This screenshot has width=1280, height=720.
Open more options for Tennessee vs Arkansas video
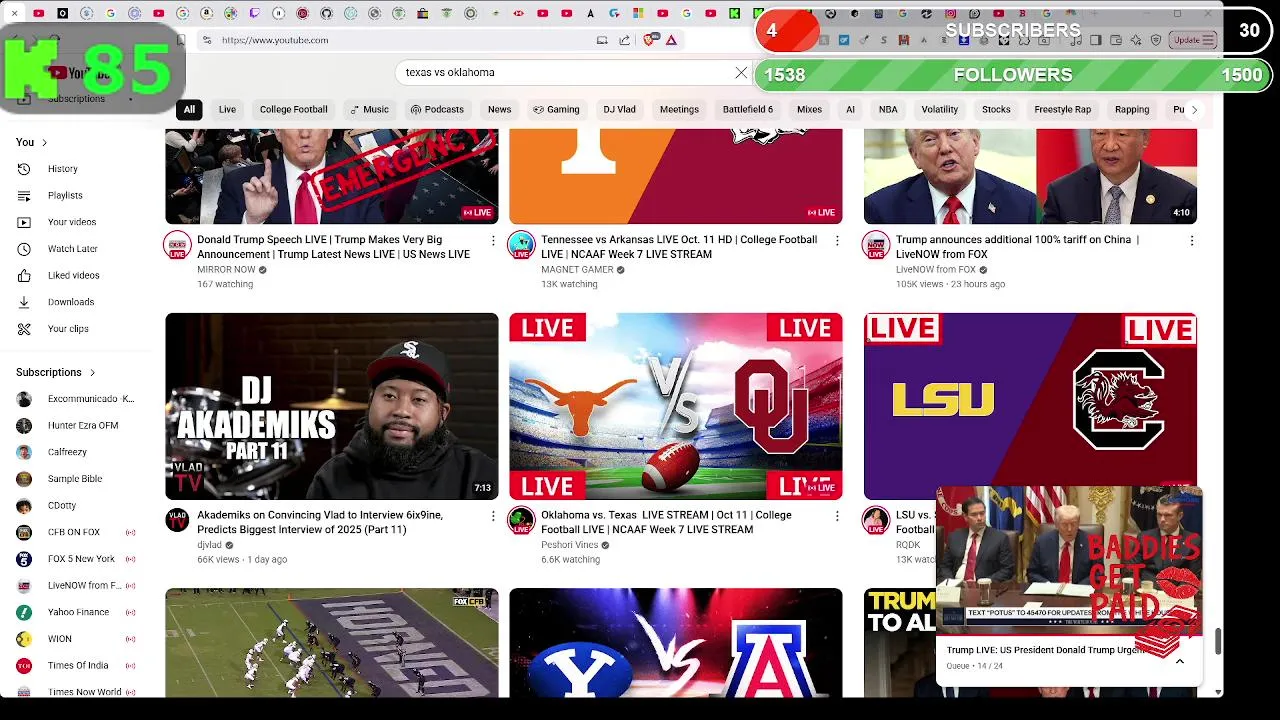[x=837, y=241]
